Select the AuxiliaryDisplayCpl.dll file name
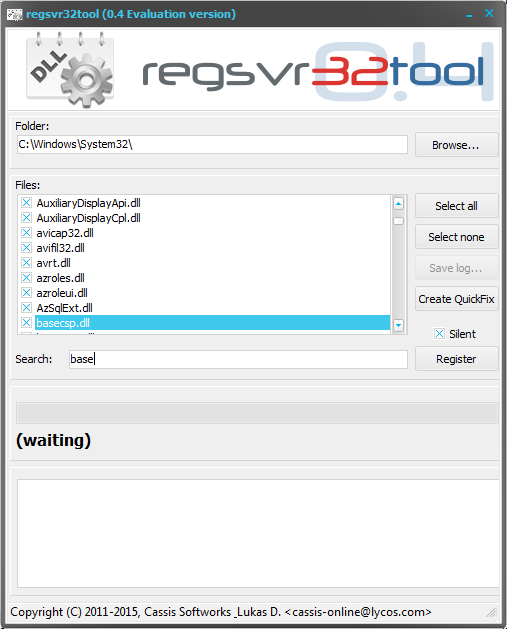This screenshot has height=629, width=507. 89,218
